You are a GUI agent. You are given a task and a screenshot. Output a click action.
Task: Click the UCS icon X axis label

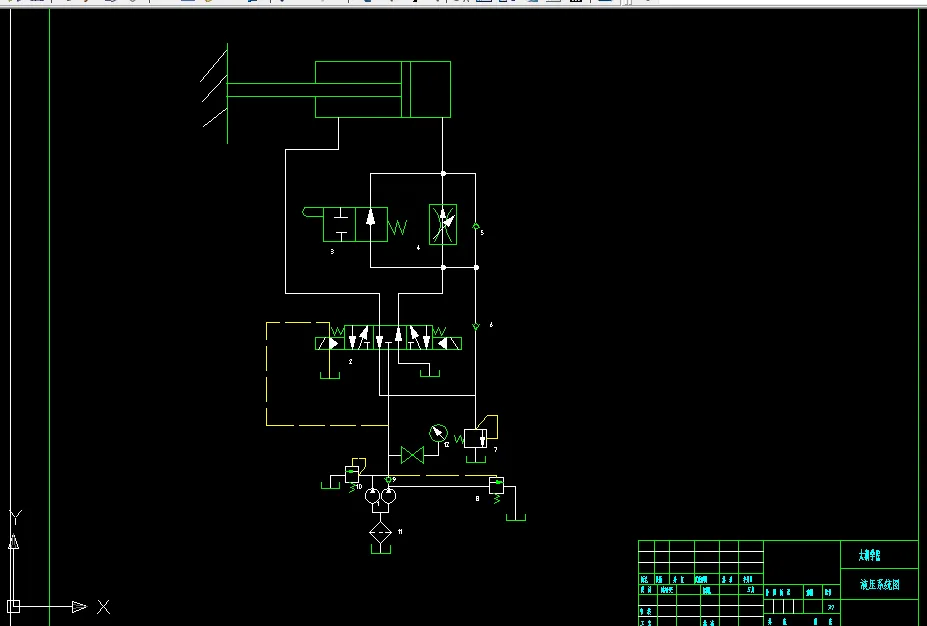pos(103,606)
